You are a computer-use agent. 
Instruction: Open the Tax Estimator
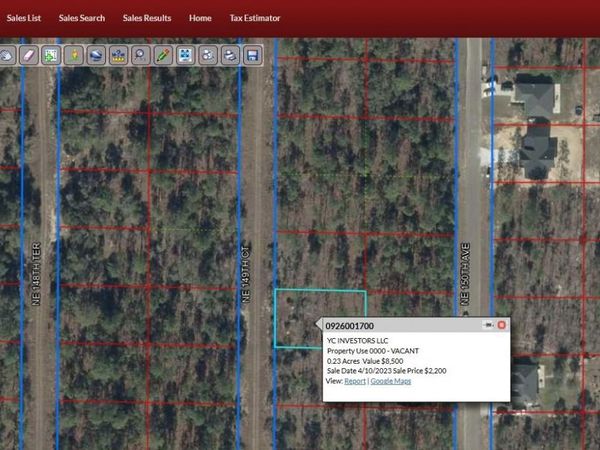255,18
